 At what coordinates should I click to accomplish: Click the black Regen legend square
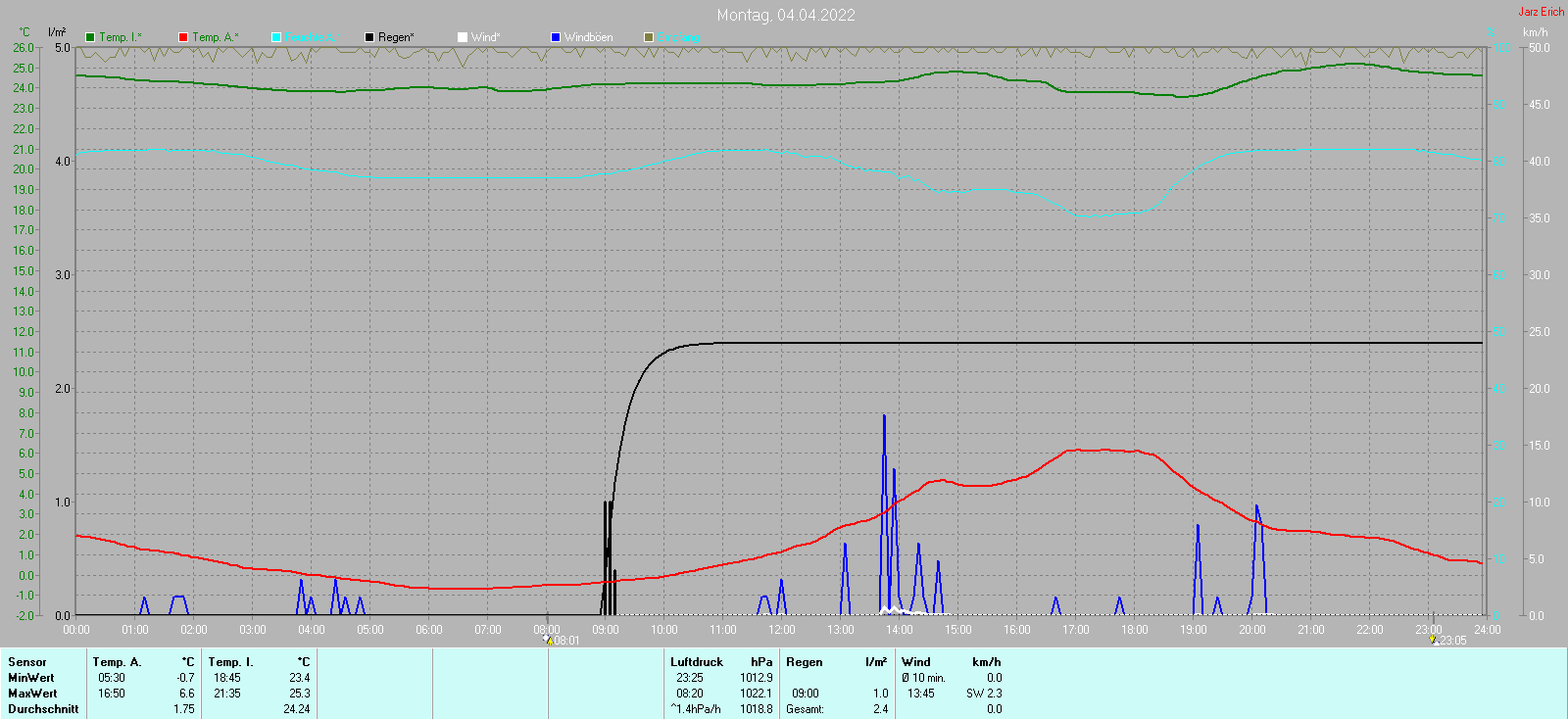click(x=369, y=37)
